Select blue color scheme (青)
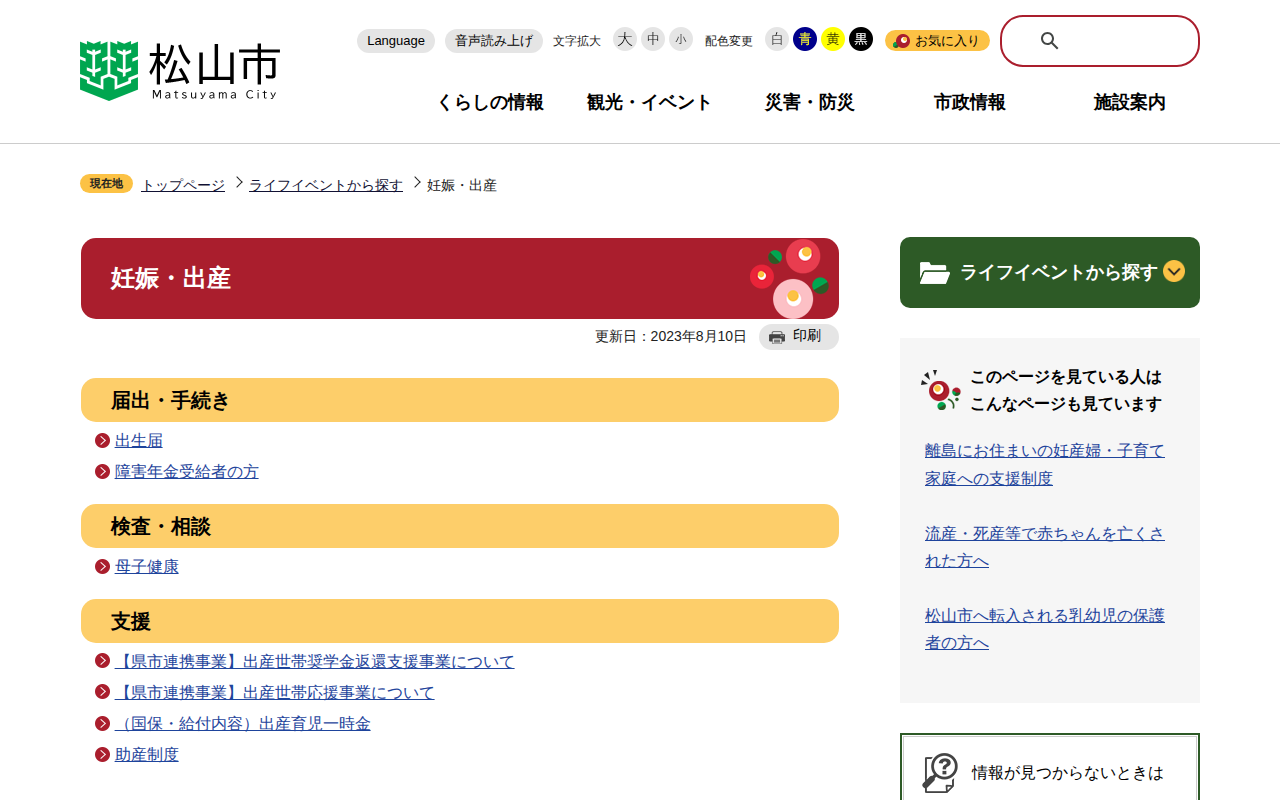 pos(805,39)
